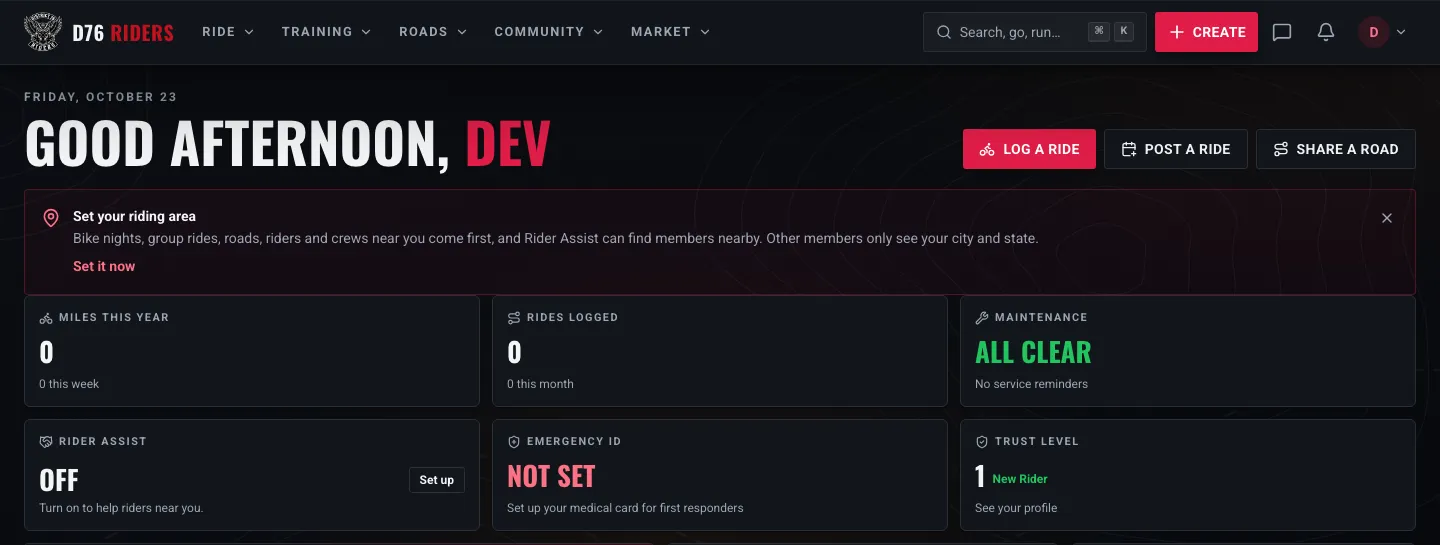Click the route icon beside Rides Logged
The height and width of the screenshot is (545, 1440).
[514, 318]
